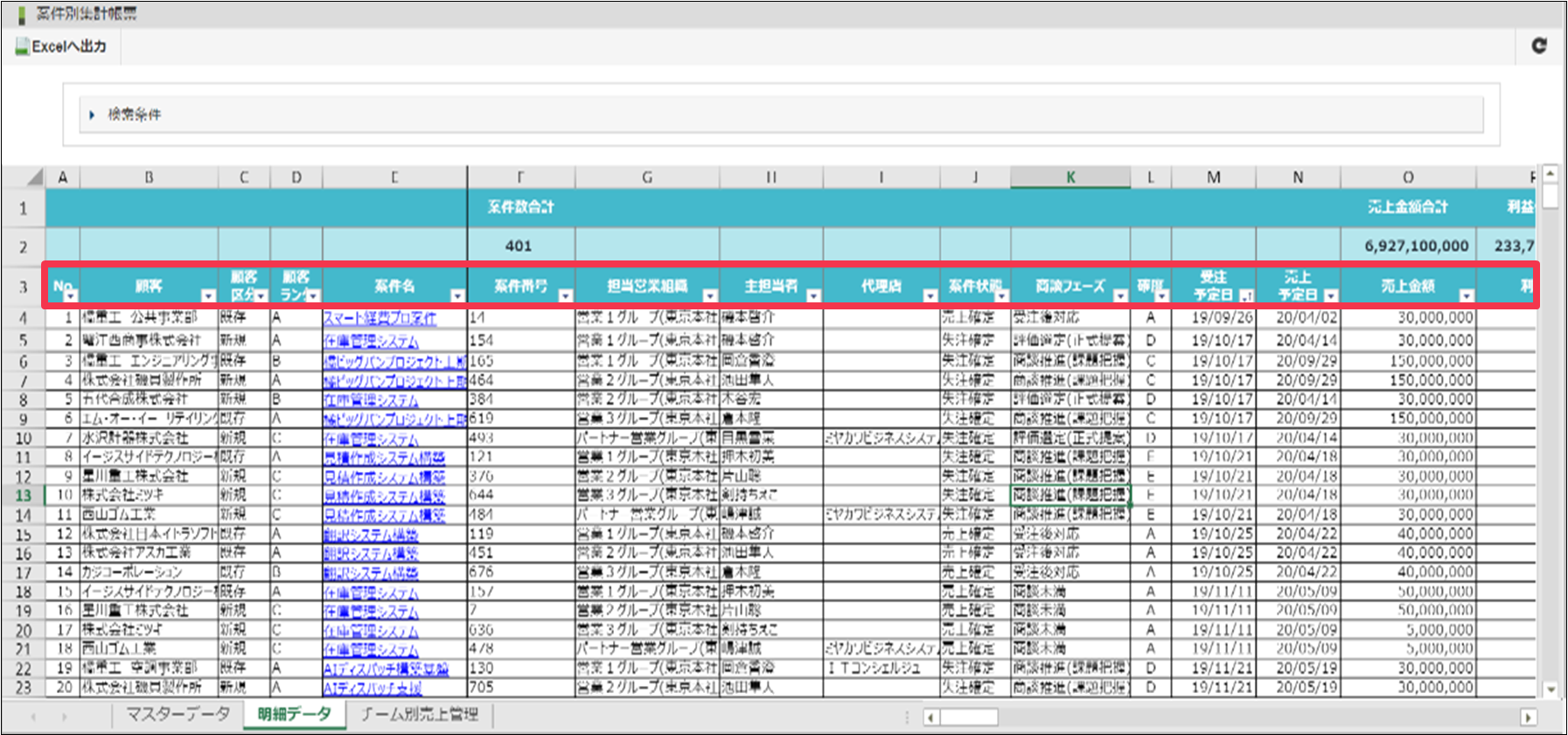Click the next sheet navigation arrow
This screenshot has height=735, width=1568.
[x=65, y=716]
